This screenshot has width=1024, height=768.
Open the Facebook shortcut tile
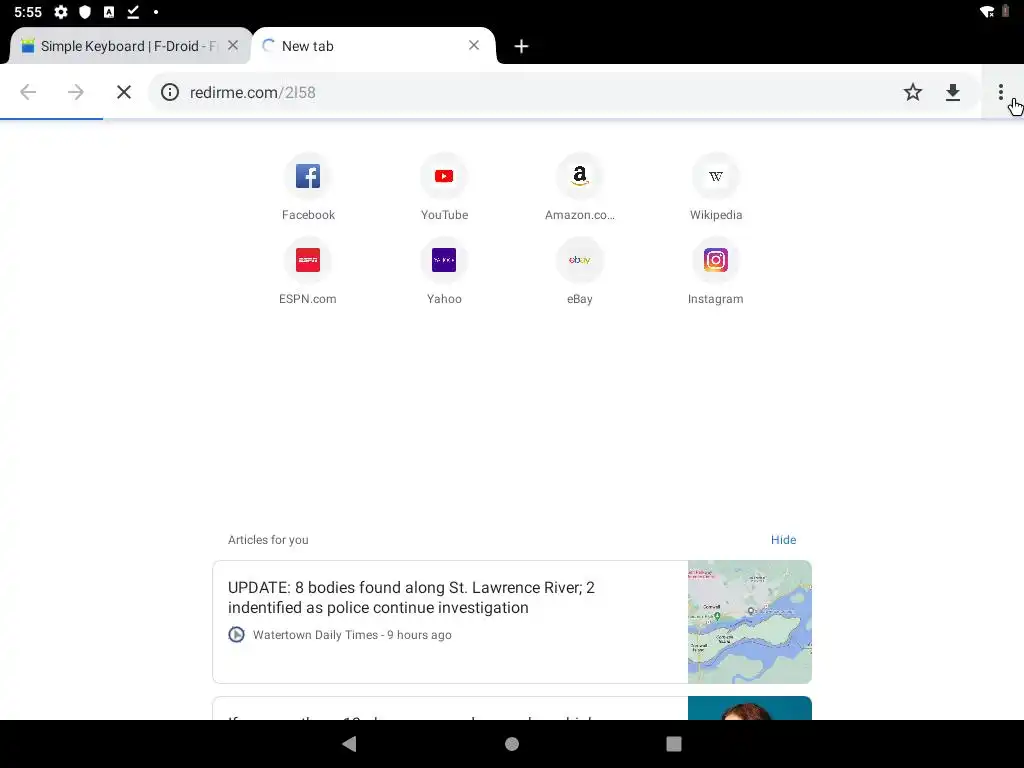coord(308,187)
